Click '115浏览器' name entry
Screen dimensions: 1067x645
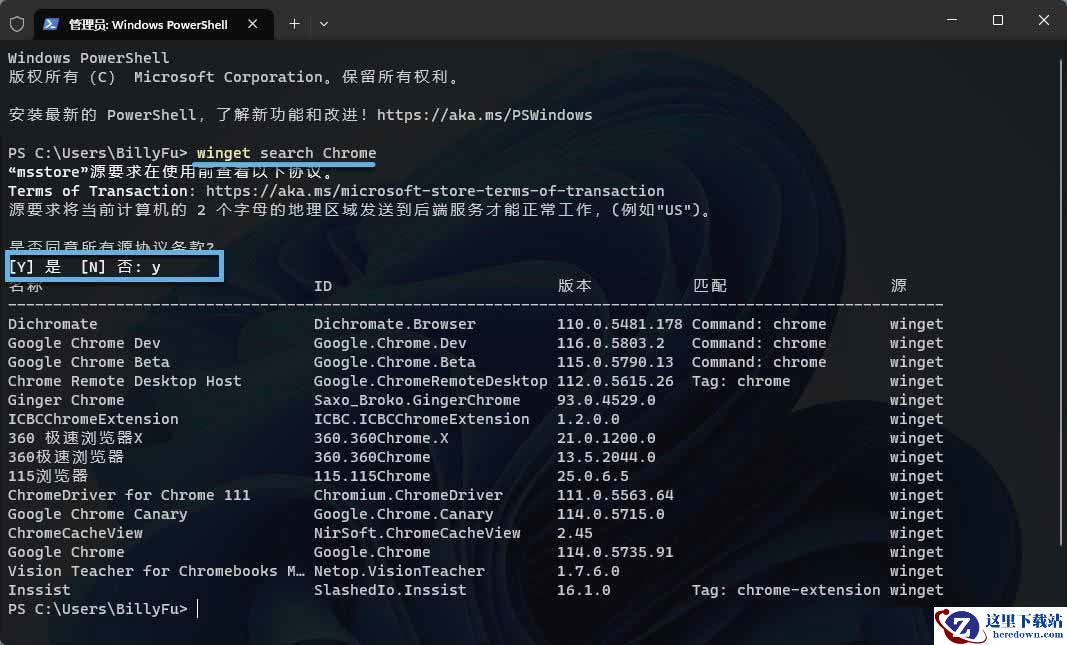[48, 476]
